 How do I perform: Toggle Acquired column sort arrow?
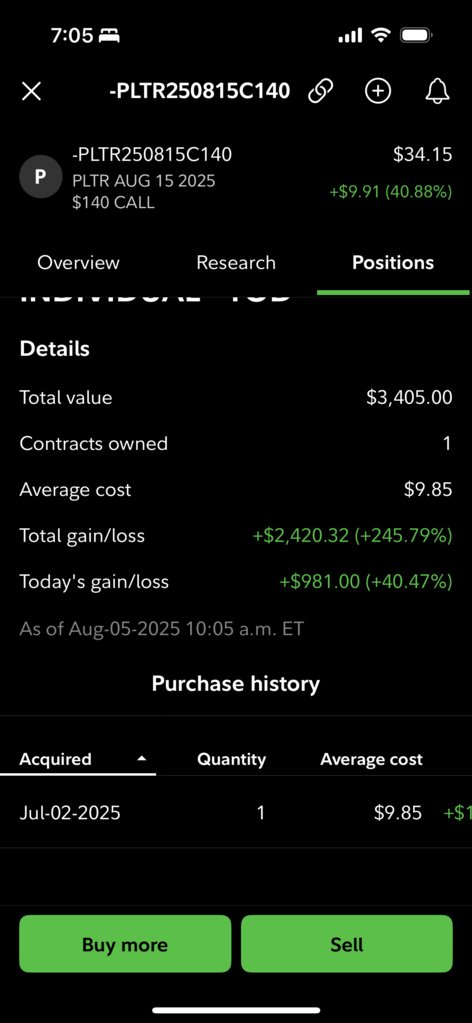[142, 759]
